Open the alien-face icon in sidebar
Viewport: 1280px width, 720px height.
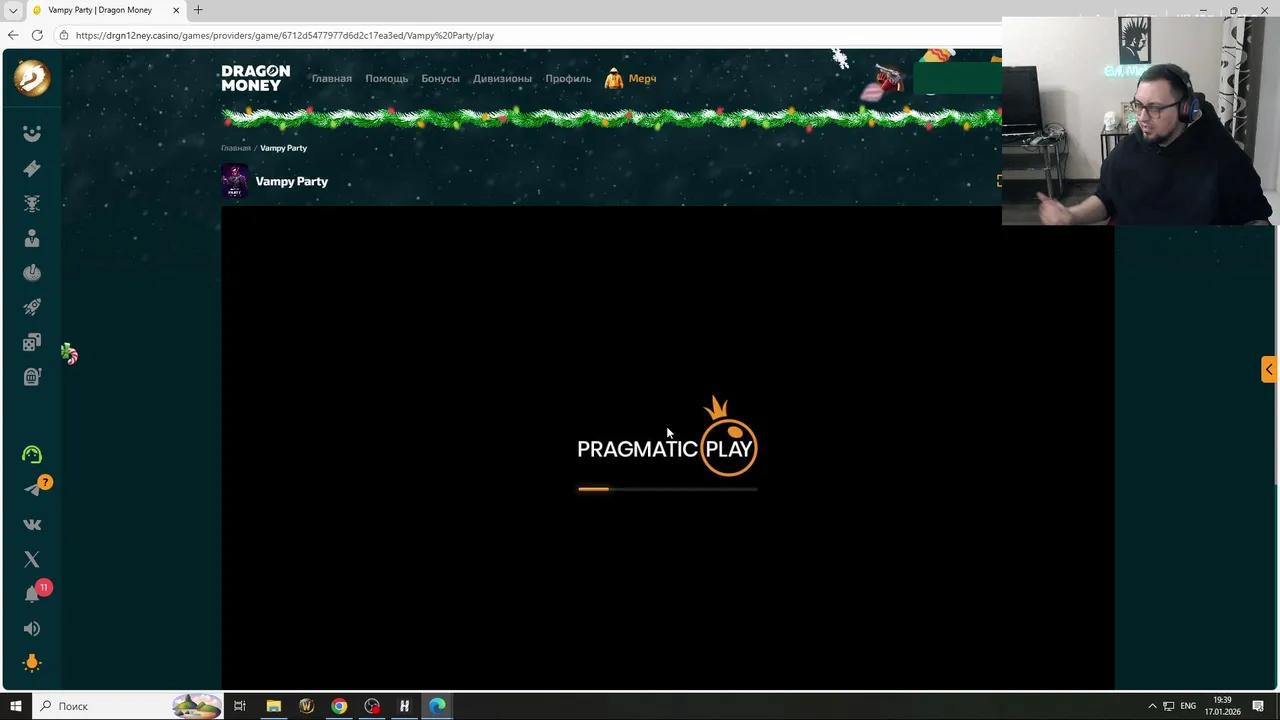32,204
